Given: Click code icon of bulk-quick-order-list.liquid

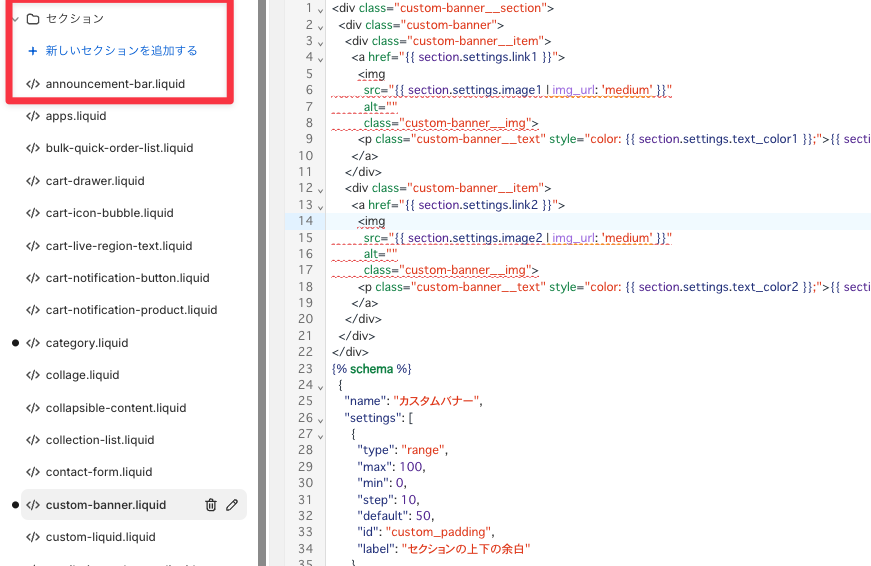Looking at the screenshot, I should tap(33, 148).
